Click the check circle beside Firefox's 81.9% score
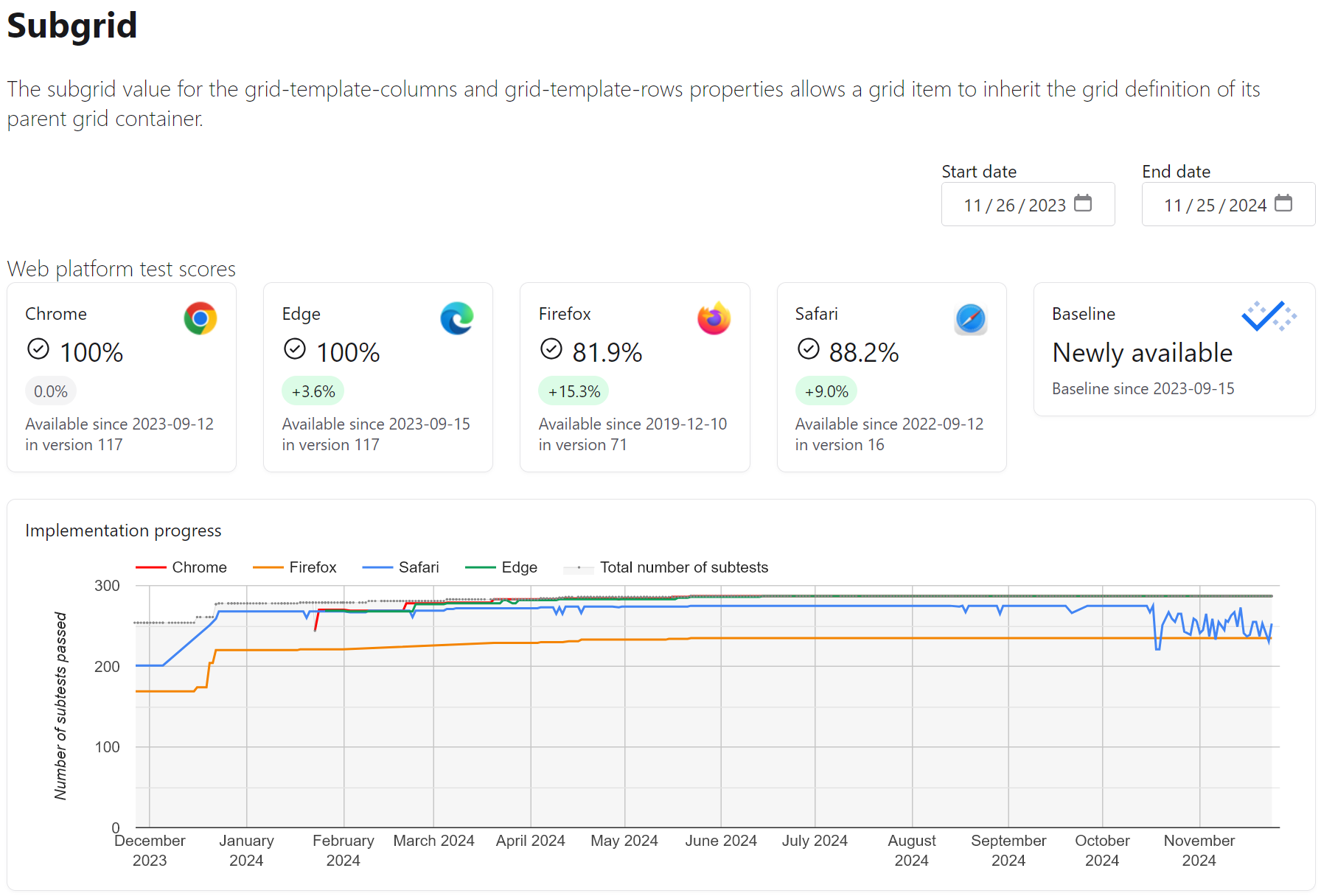1321x896 pixels. (x=552, y=349)
